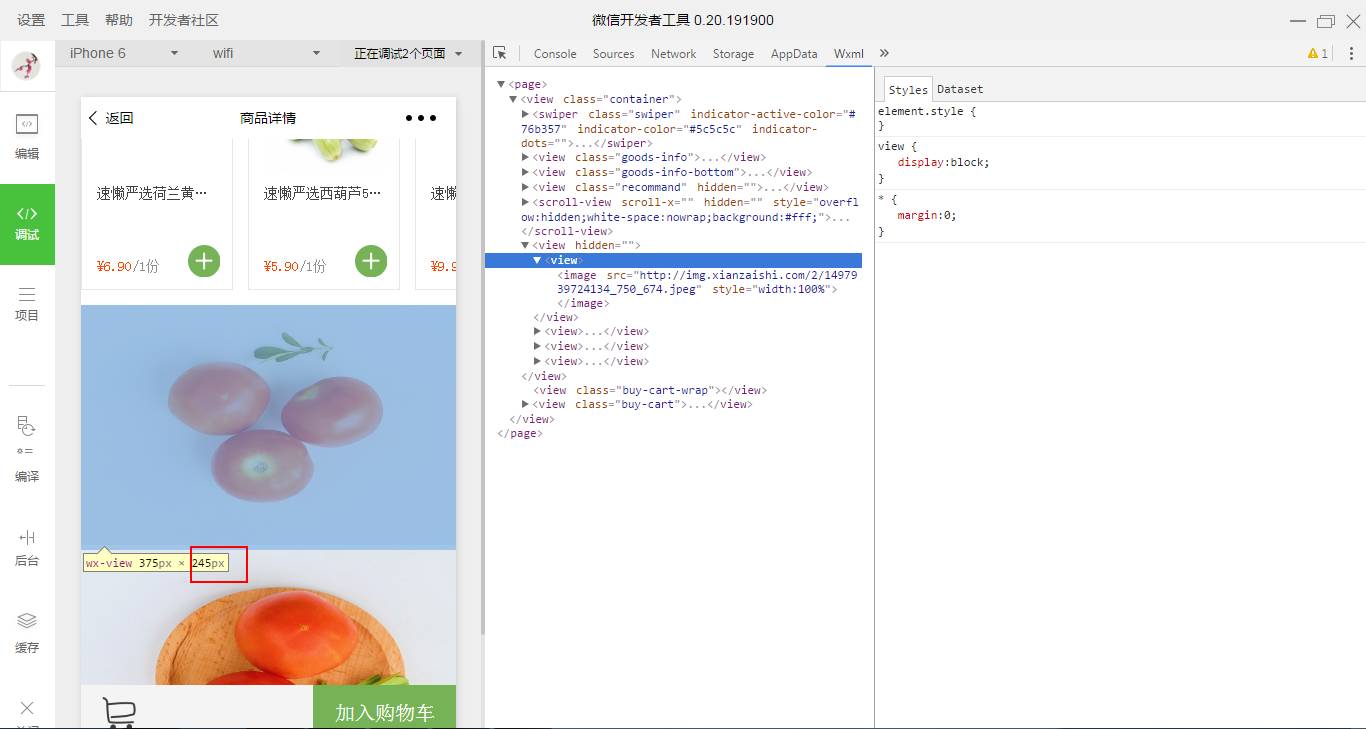The image size is (1366, 729).
Task: Activate the element inspector picker icon
Action: click(500, 53)
